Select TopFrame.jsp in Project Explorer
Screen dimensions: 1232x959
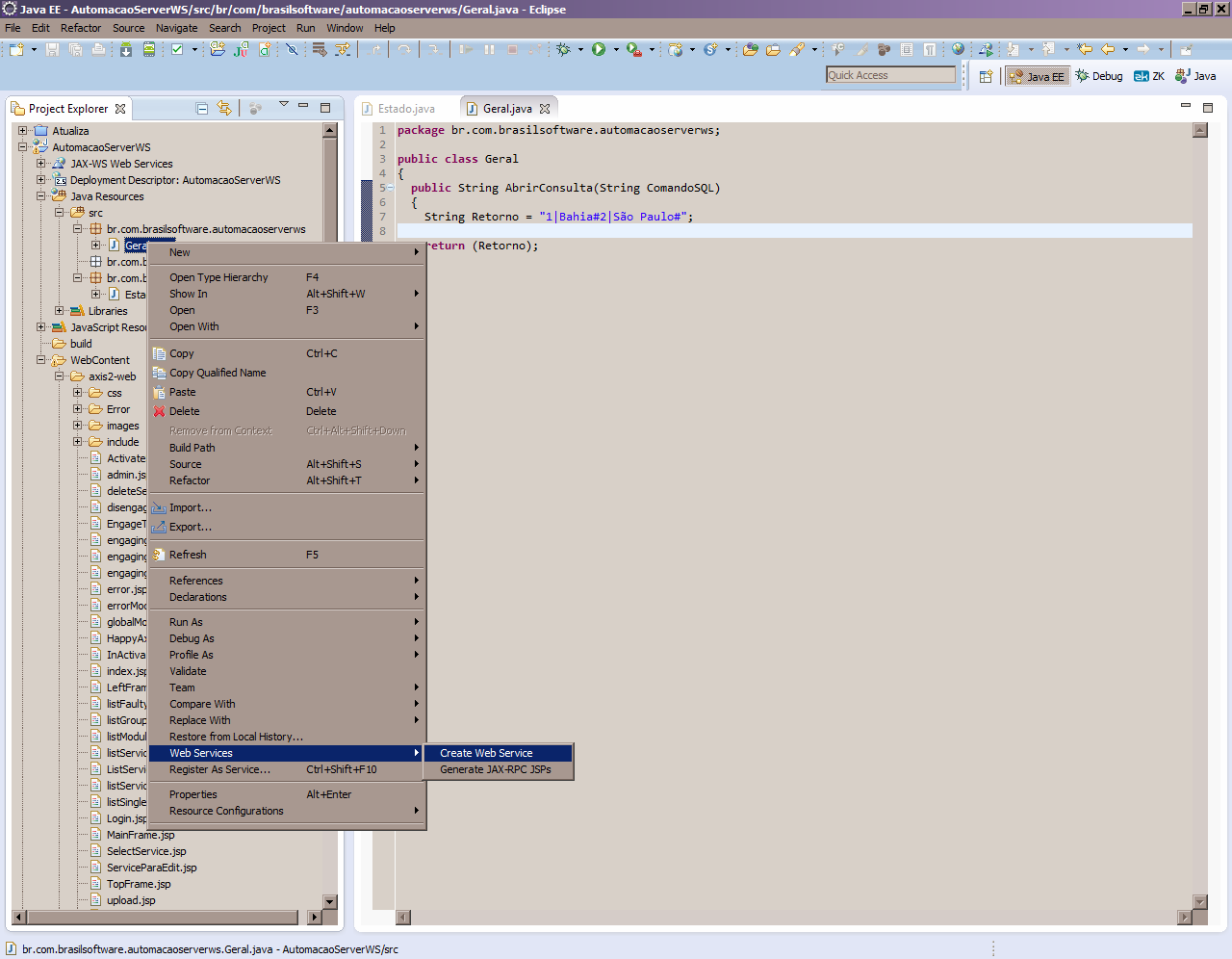(x=139, y=884)
